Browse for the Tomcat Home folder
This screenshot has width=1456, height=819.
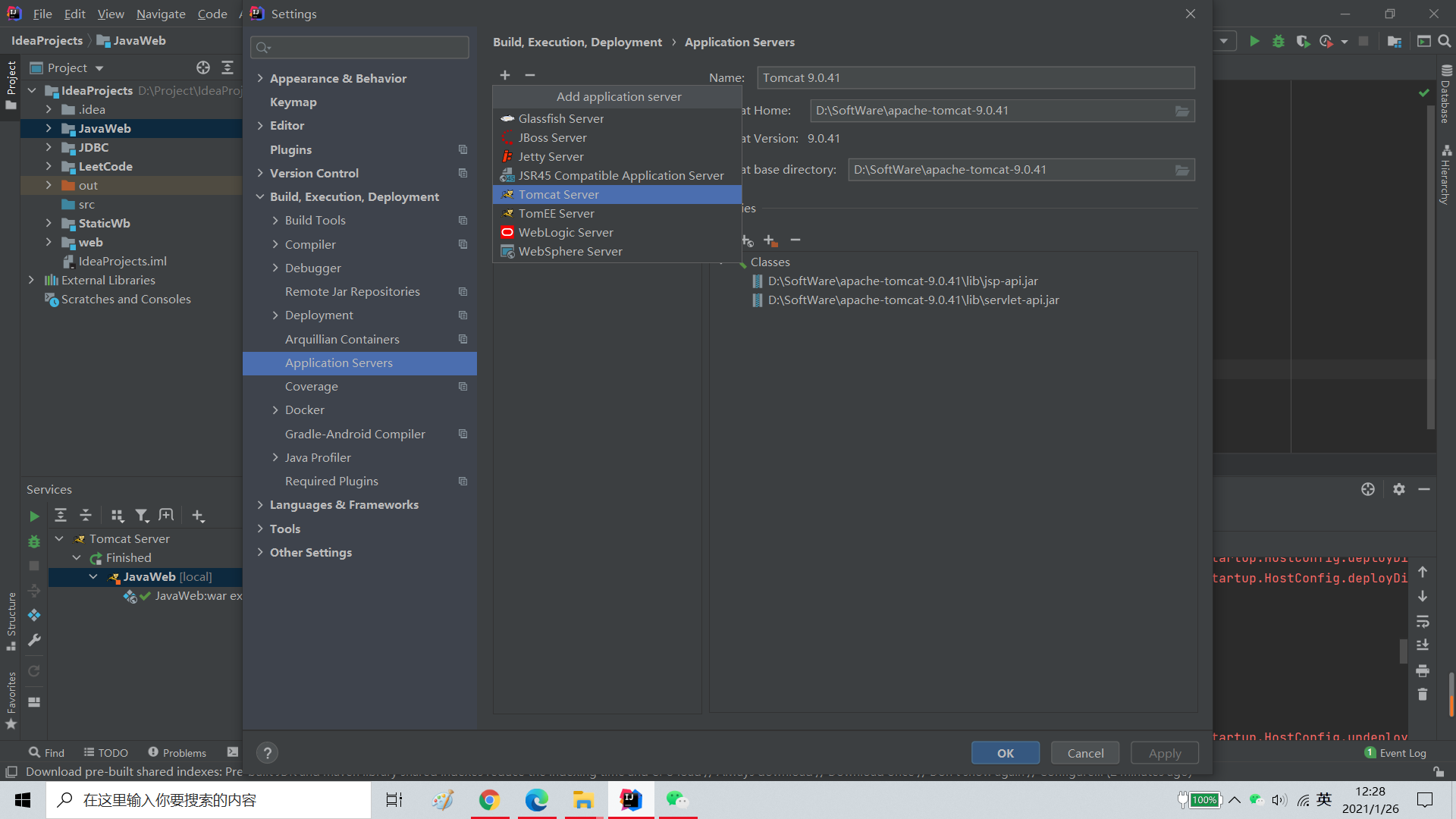click(x=1181, y=111)
